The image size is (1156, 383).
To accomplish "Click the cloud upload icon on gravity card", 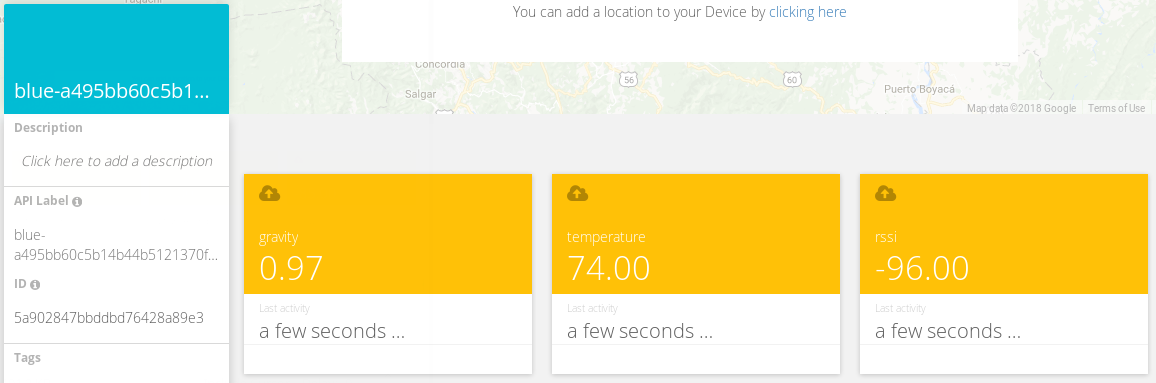I will (x=270, y=194).
